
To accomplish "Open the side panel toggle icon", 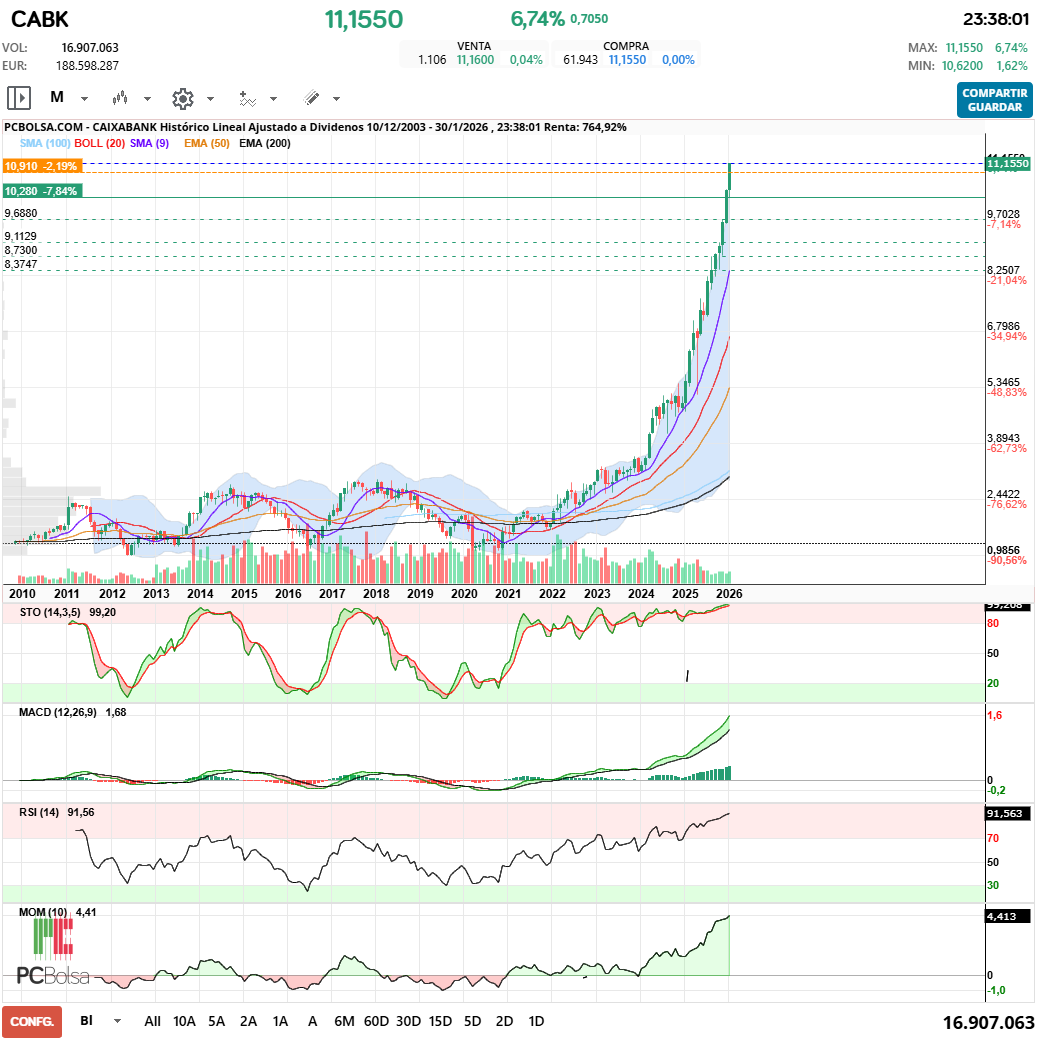I will point(18,97).
